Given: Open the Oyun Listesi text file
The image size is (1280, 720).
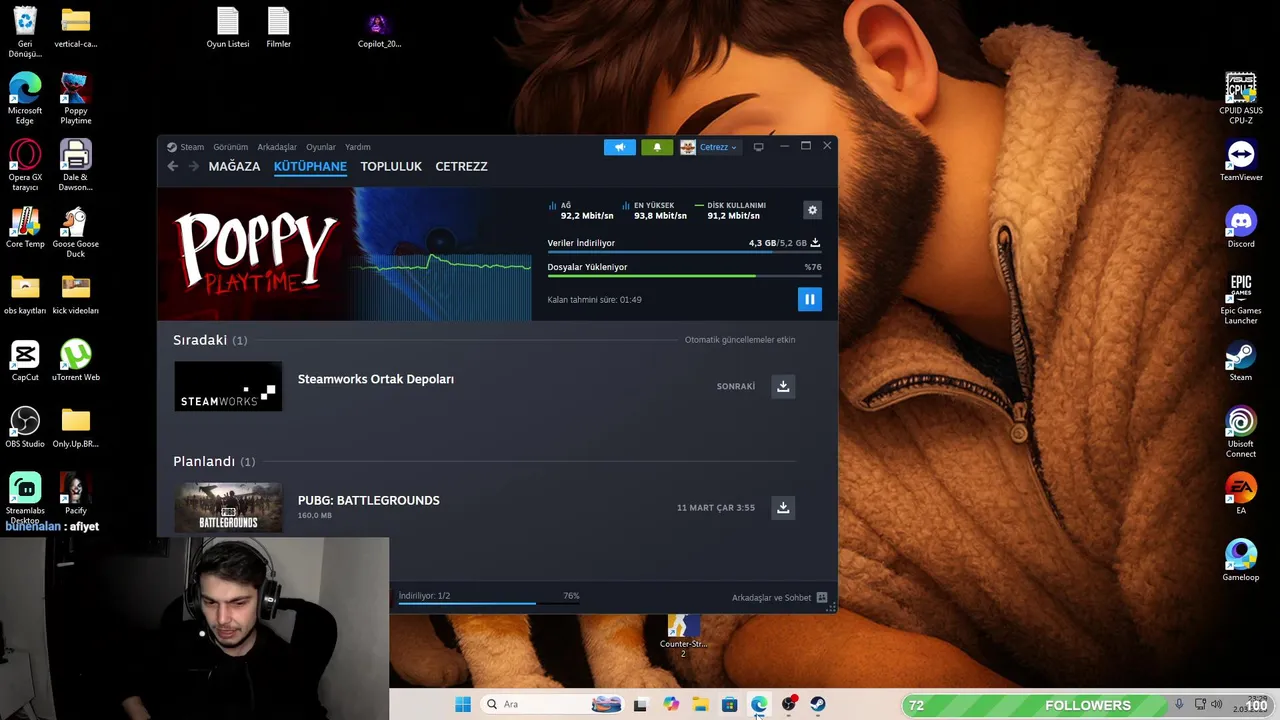Looking at the screenshot, I should tap(228, 27).
